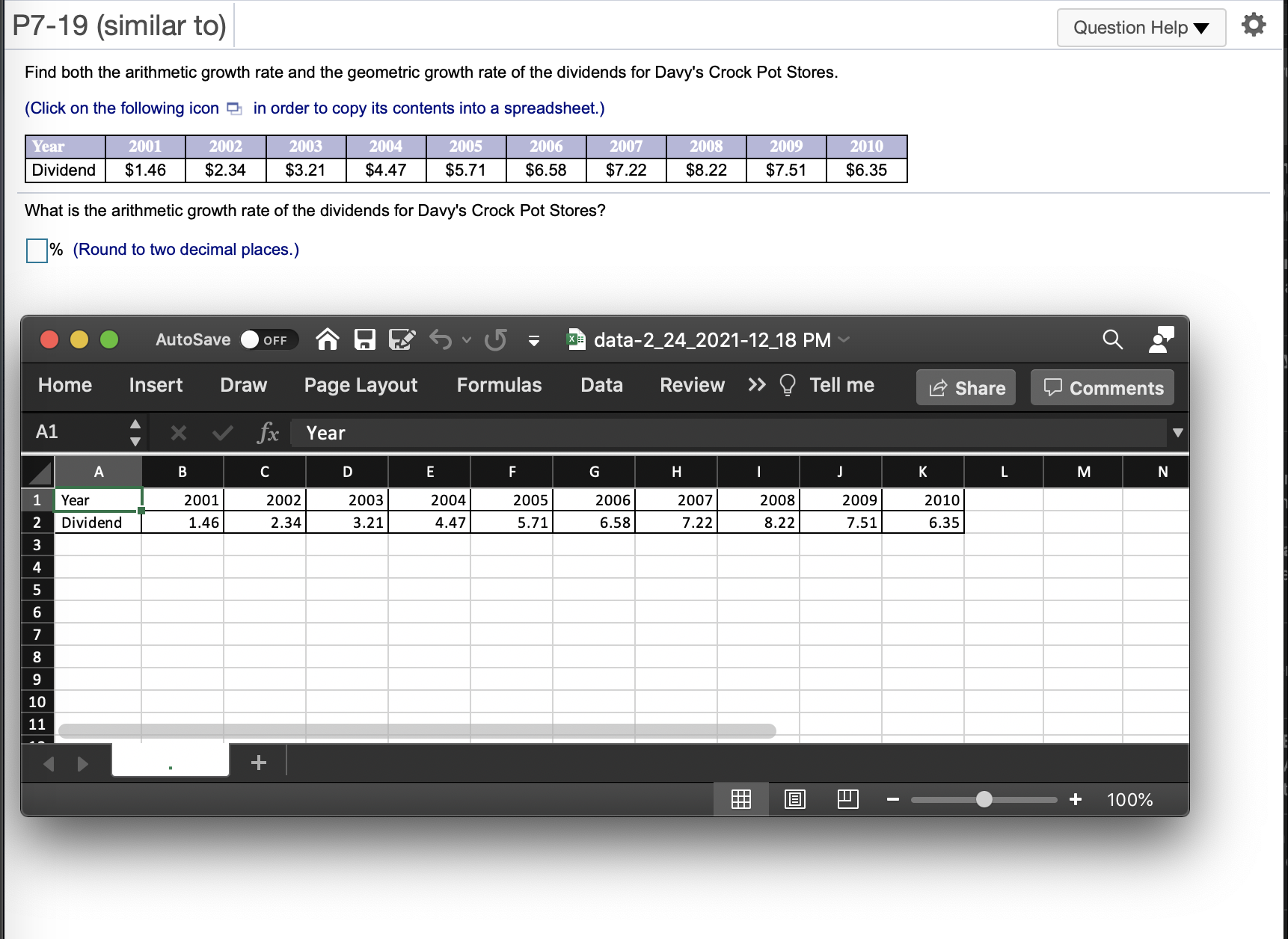Expand the formula bar
This screenshot has height=939, width=1288.
tap(1178, 433)
